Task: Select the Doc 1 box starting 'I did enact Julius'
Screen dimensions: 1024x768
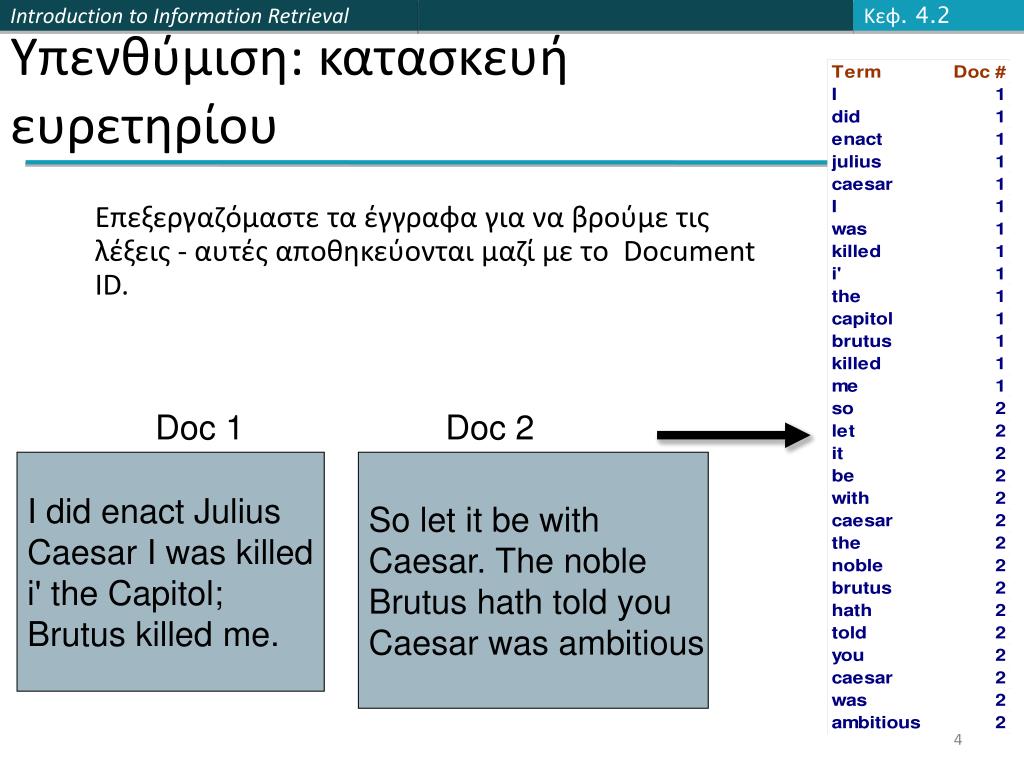Action: click(x=170, y=571)
